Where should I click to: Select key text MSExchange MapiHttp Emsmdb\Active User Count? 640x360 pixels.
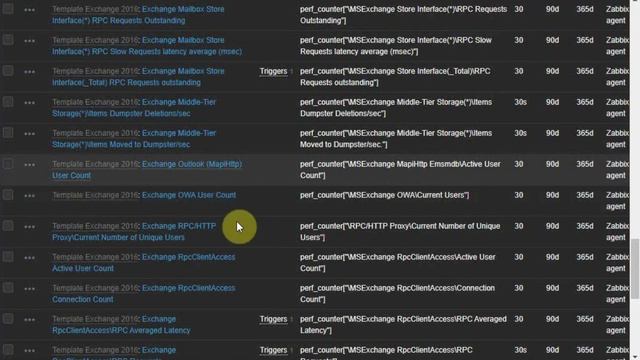click(400, 170)
